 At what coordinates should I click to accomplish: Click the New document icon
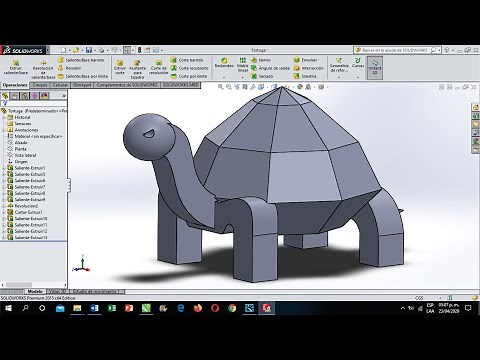pos(63,50)
